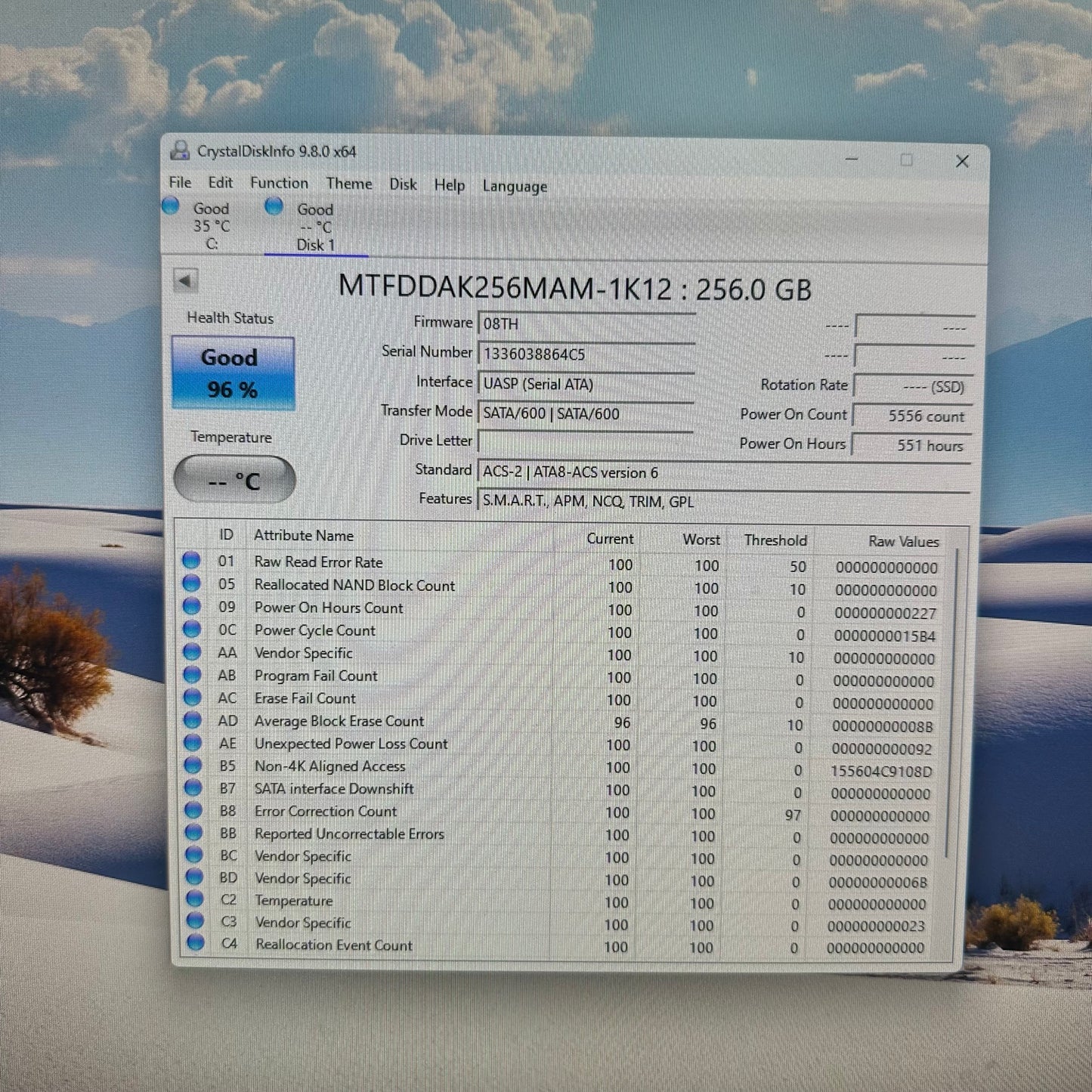Click the empty Drive Letter field

point(586,441)
